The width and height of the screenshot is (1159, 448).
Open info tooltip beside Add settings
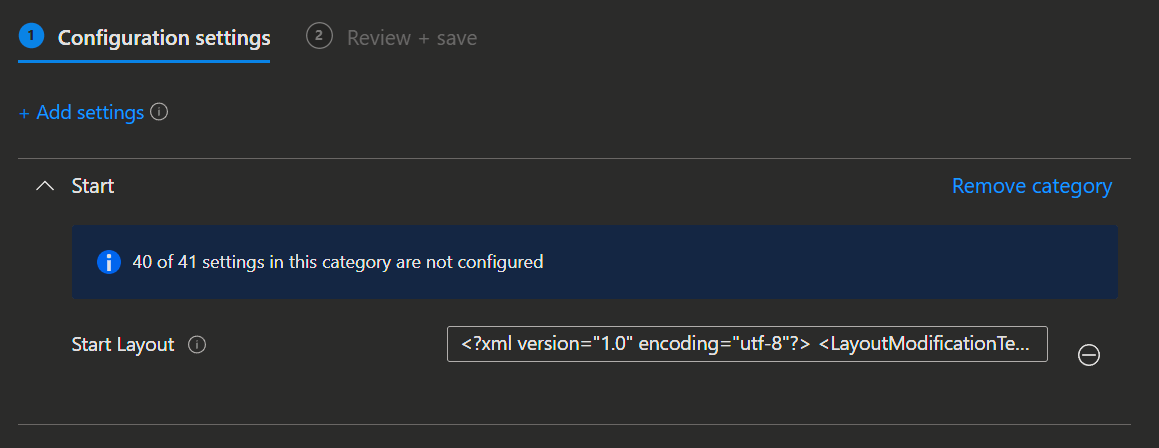click(159, 113)
